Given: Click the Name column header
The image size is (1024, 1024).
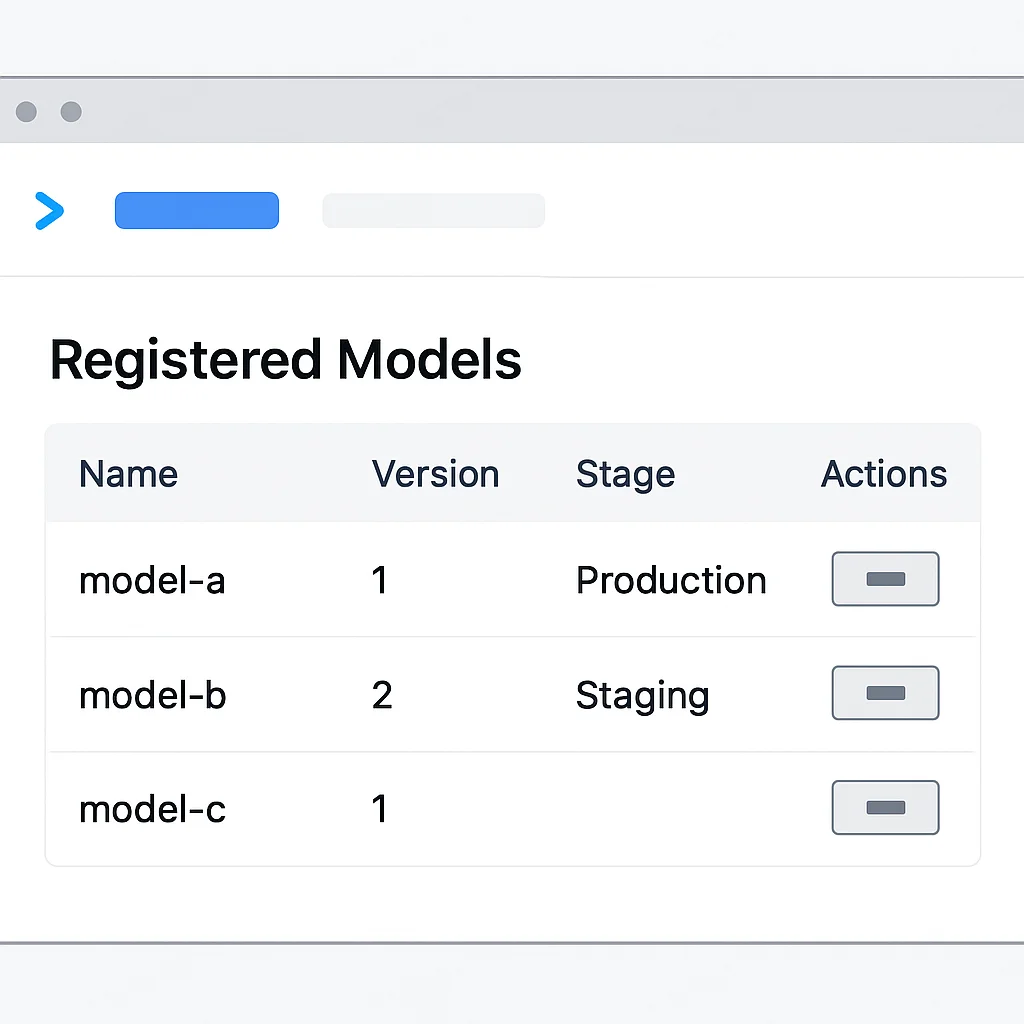Looking at the screenshot, I should pos(128,473).
